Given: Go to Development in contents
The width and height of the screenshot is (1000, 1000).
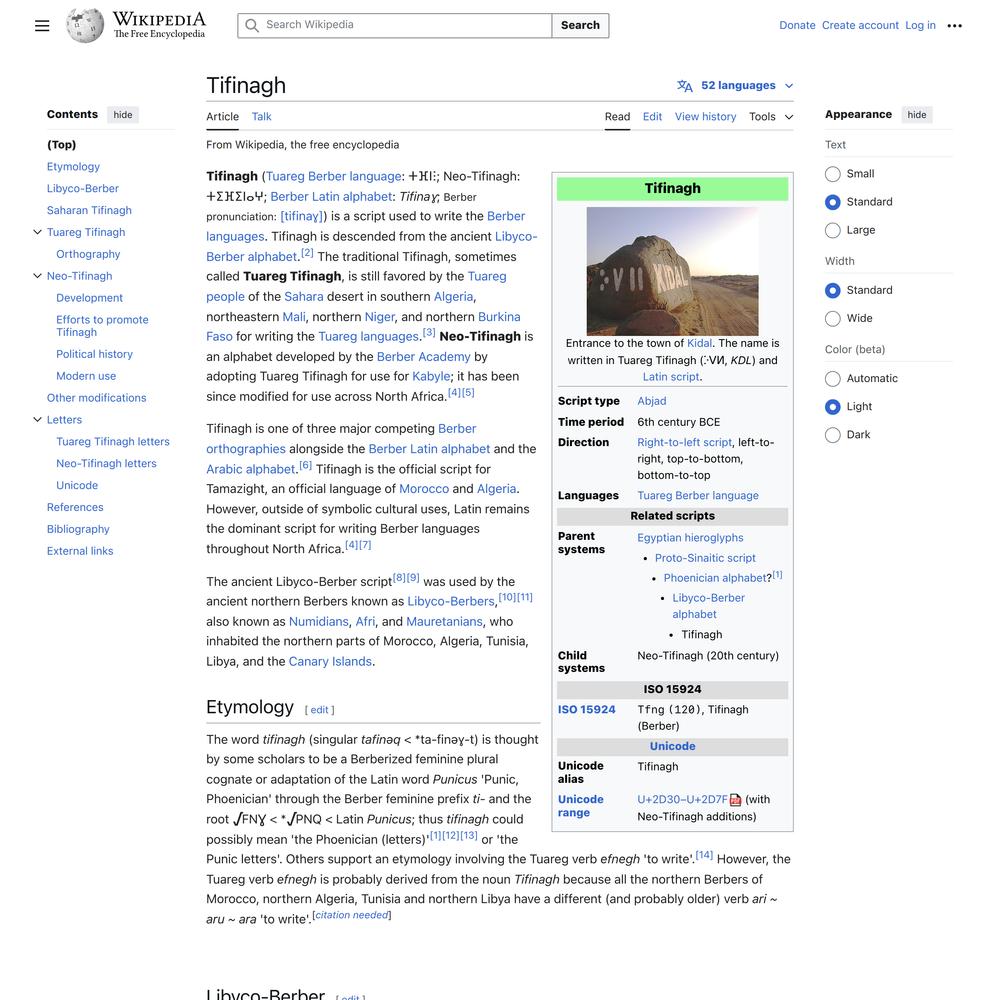Looking at the screenshot, I should pyautogui.click(x=89, y=298).
